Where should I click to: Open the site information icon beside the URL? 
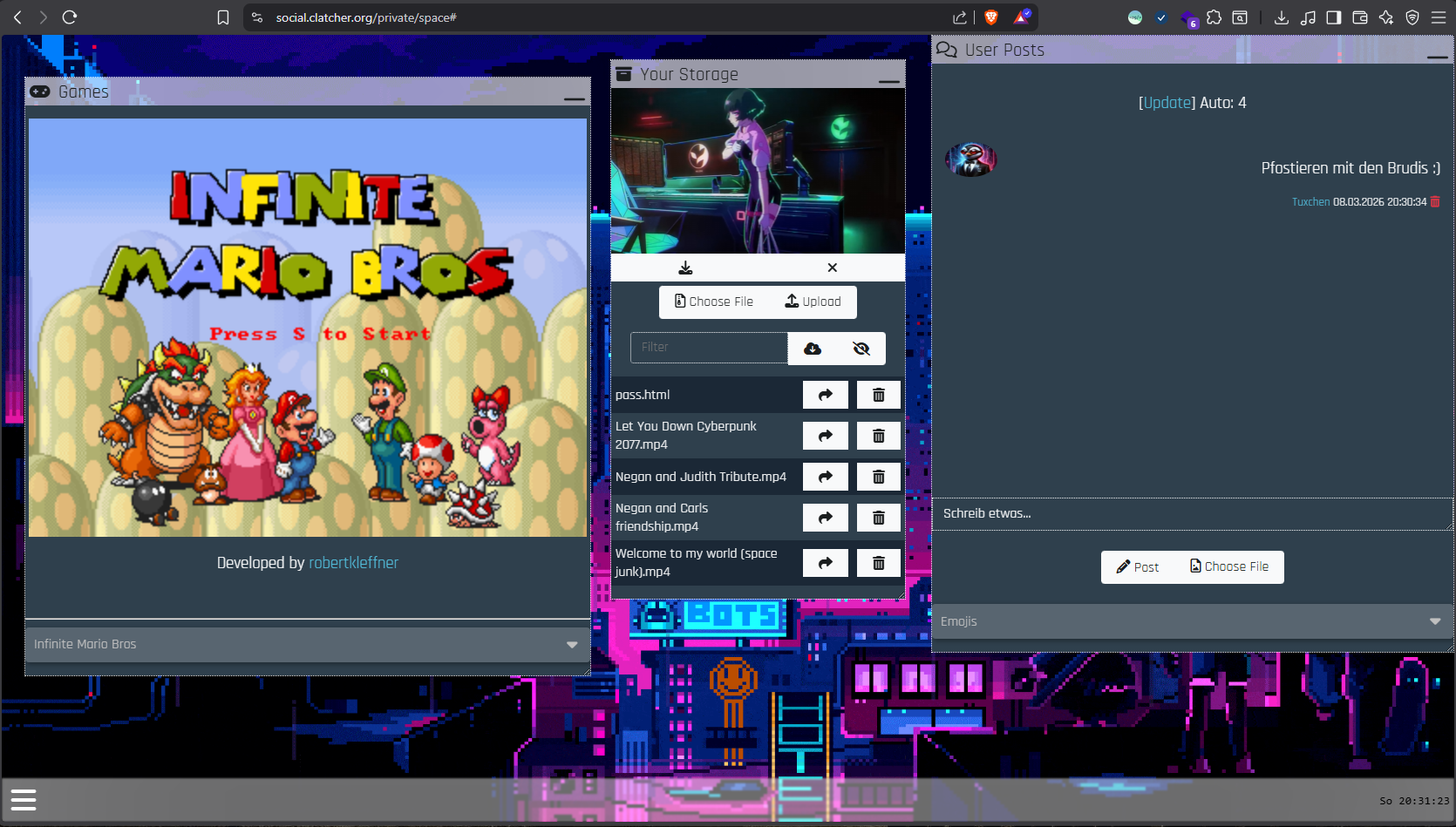(257, 17)
